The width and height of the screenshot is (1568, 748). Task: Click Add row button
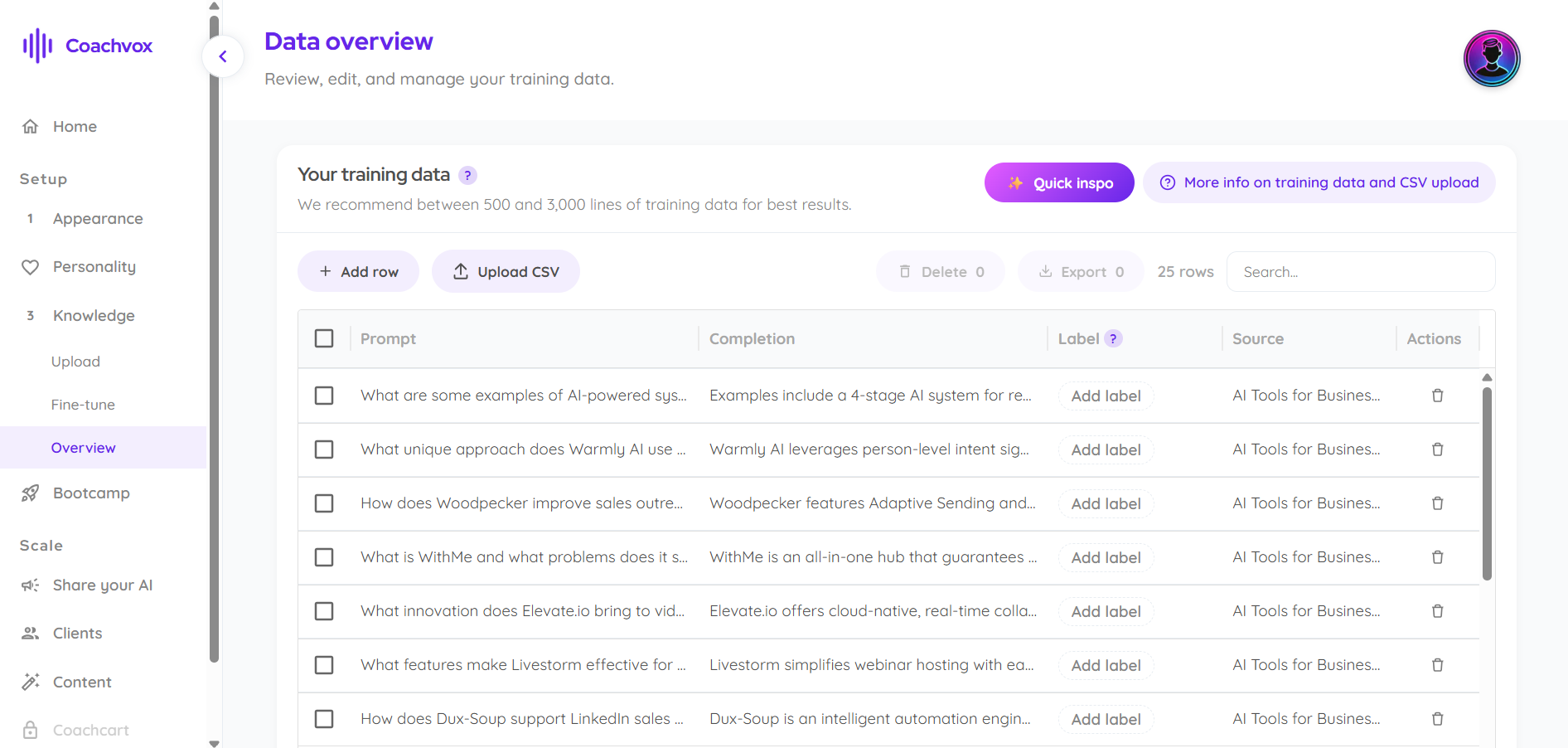(358, 271)
